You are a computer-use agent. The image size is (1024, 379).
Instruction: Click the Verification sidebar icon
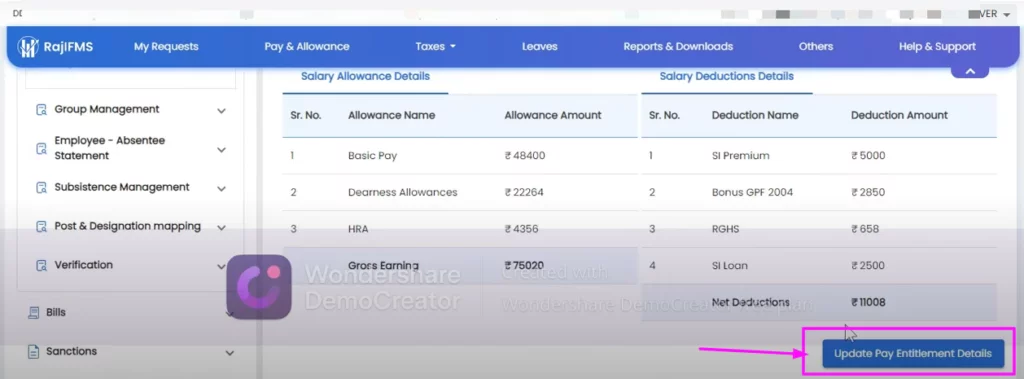click(x=41, y=265)
